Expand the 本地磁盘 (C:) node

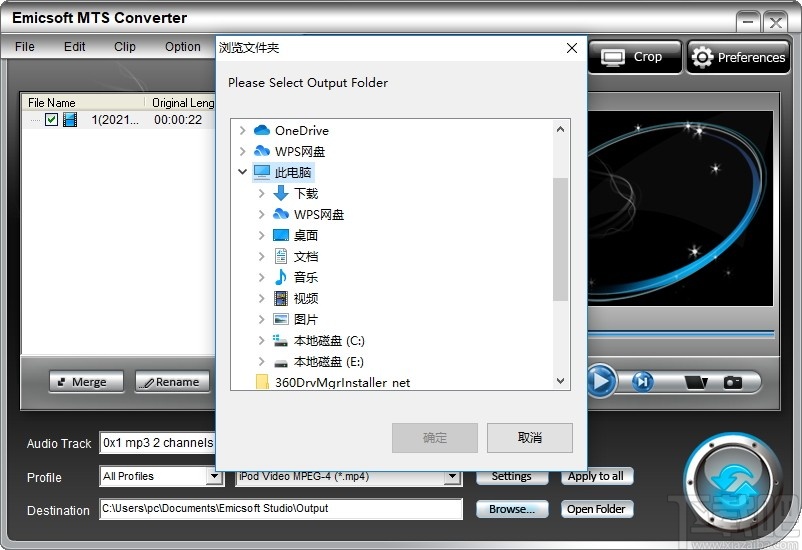261,340
